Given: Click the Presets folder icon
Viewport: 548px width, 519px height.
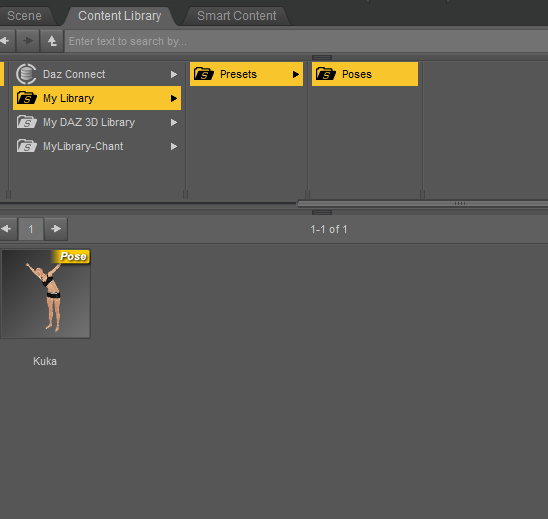Looking at the screenshot, I should pos(204,74).
